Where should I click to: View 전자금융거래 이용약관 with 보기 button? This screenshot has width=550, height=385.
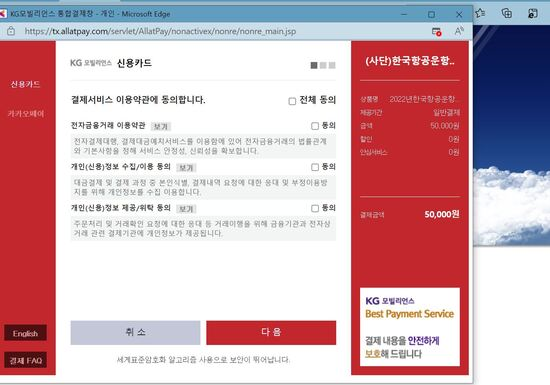pyautogui.click(x=161, y=127)
